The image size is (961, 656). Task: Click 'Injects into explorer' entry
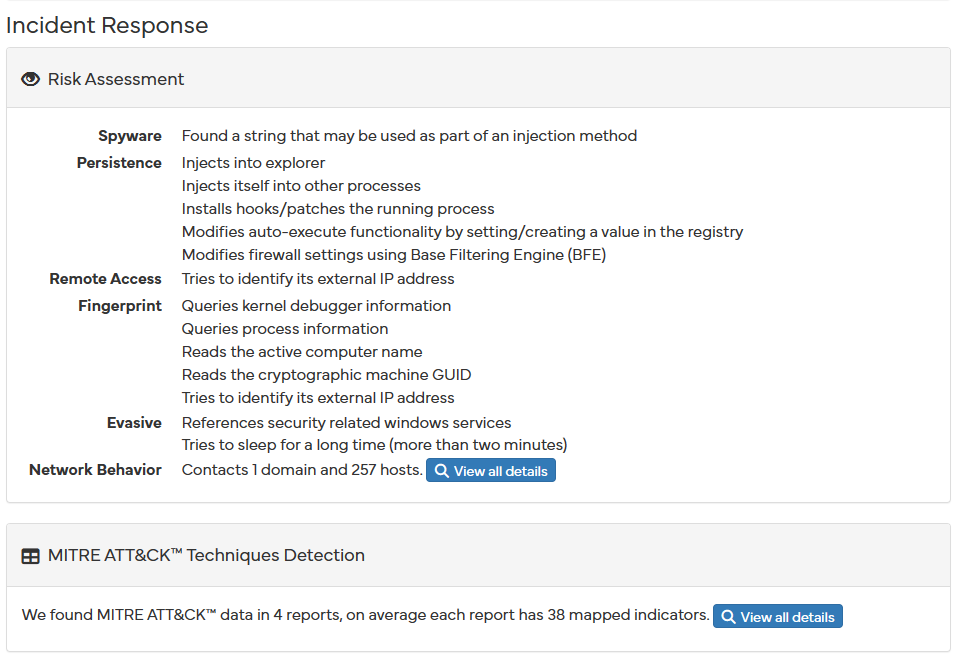click(253, 162)
